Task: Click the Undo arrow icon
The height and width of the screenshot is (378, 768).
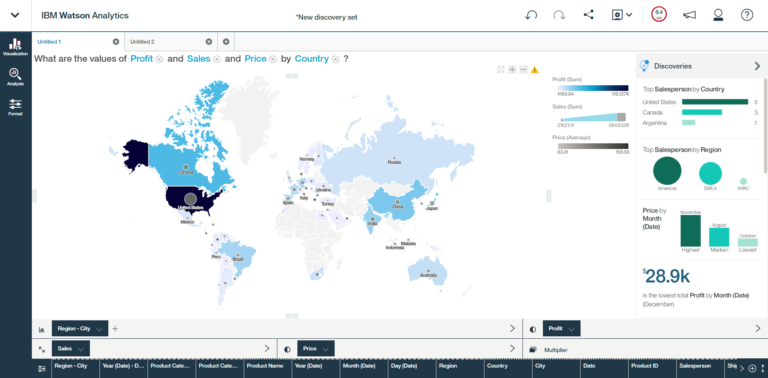Action: (531, 15)
